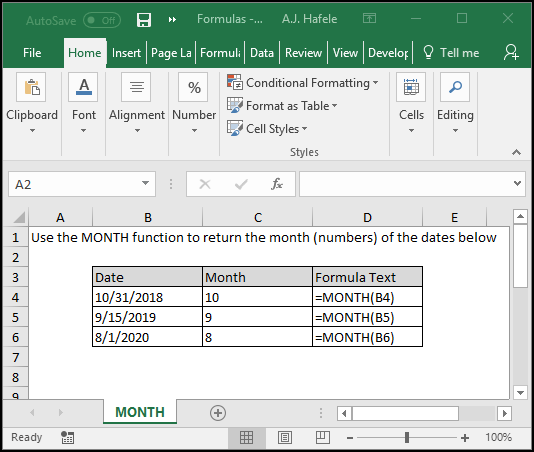534x452 pixels.
Task: Click the Tell me search box
Action: click(451, 53)
